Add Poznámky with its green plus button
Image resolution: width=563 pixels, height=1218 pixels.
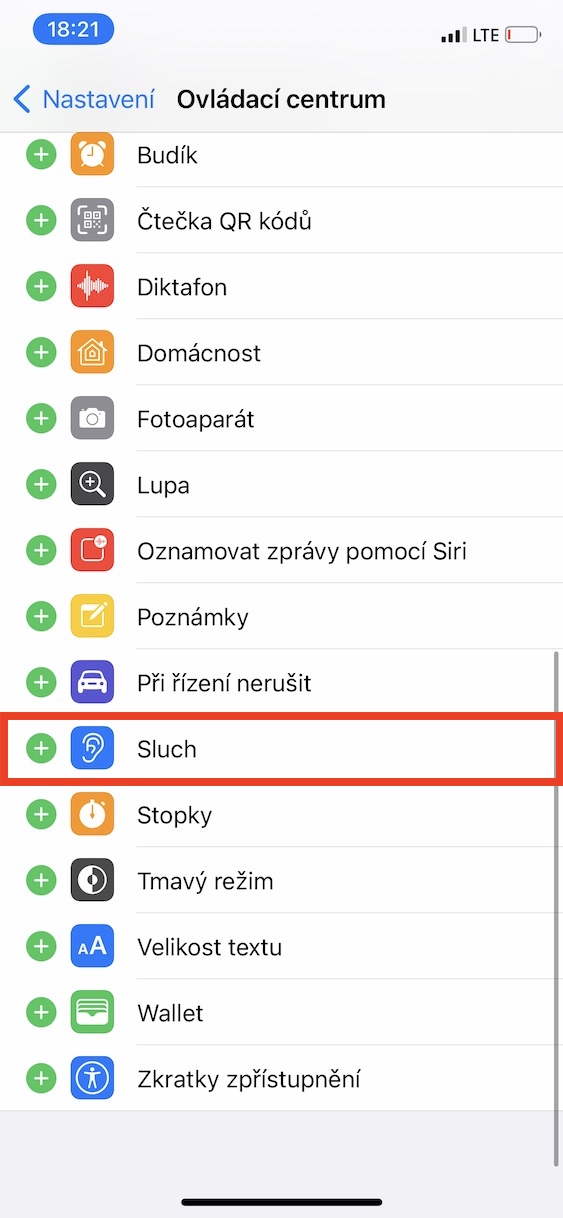click(40, 617)
